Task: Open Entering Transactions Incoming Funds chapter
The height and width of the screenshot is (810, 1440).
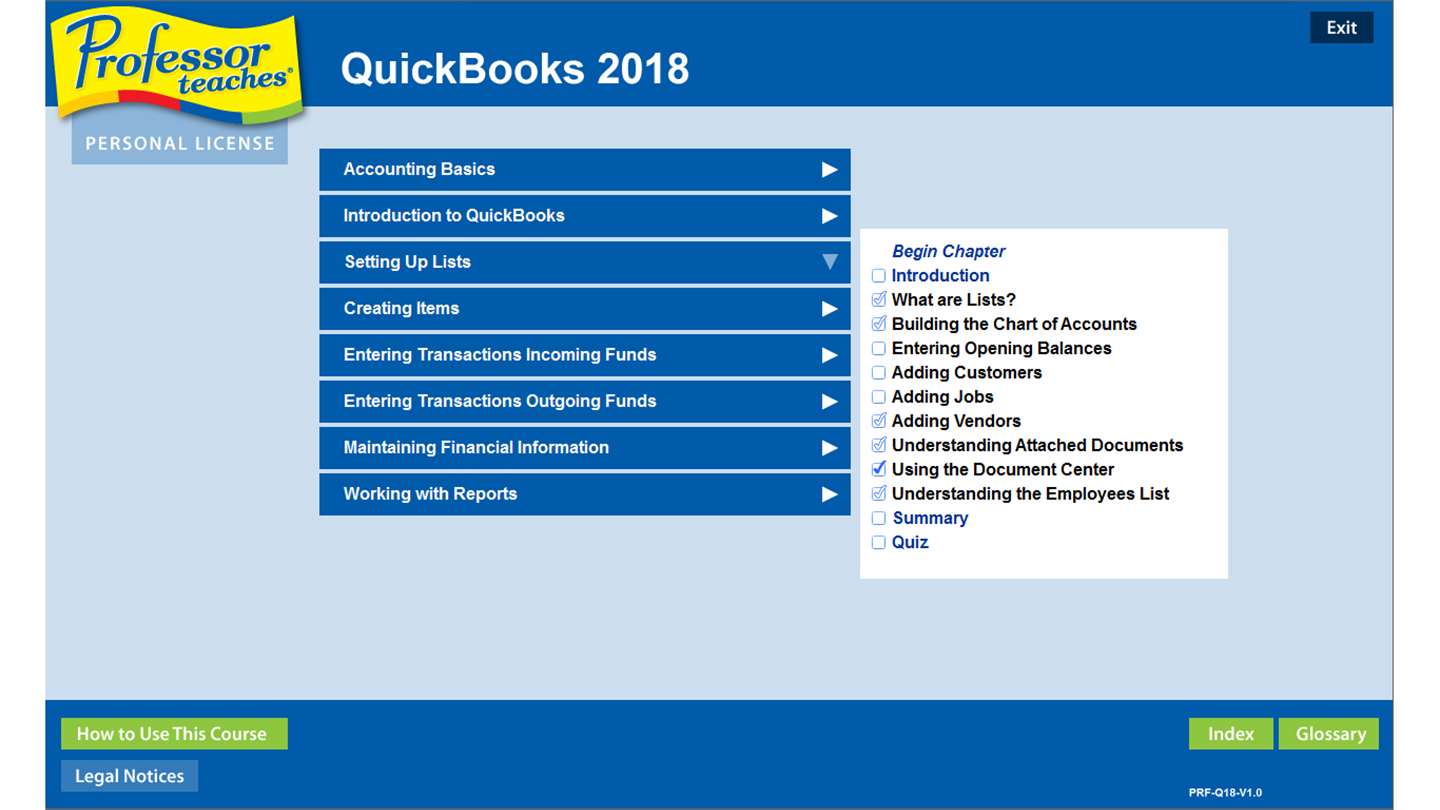Action: point(585,355)
